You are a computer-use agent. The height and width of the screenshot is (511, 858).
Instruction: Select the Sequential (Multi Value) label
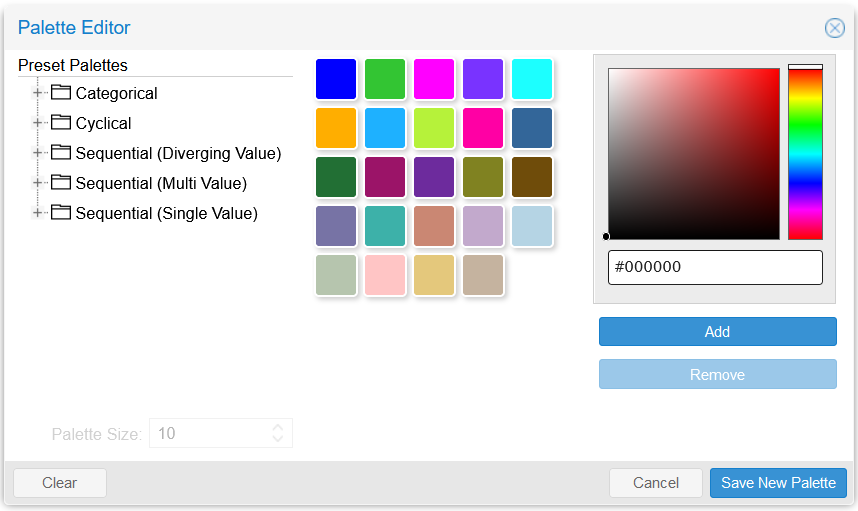point(161,183)
